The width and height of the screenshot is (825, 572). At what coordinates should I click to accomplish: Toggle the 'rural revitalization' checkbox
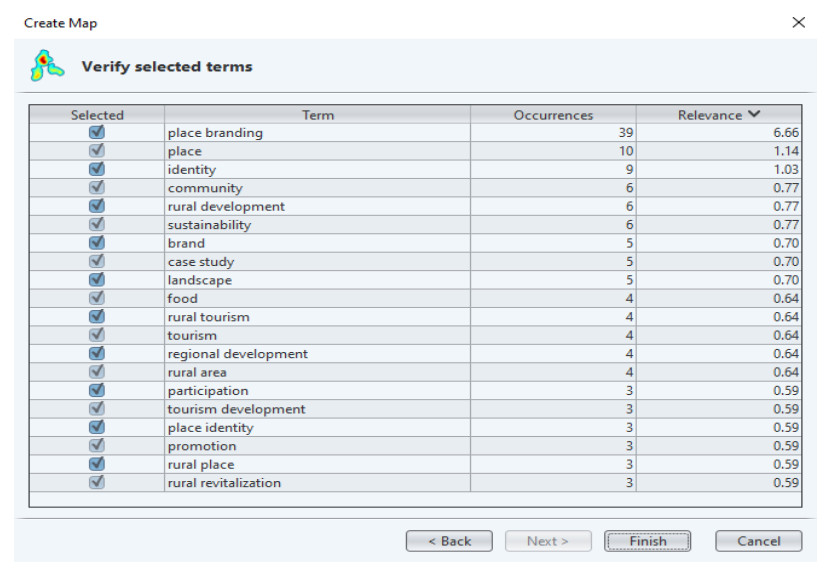[97, 483]
